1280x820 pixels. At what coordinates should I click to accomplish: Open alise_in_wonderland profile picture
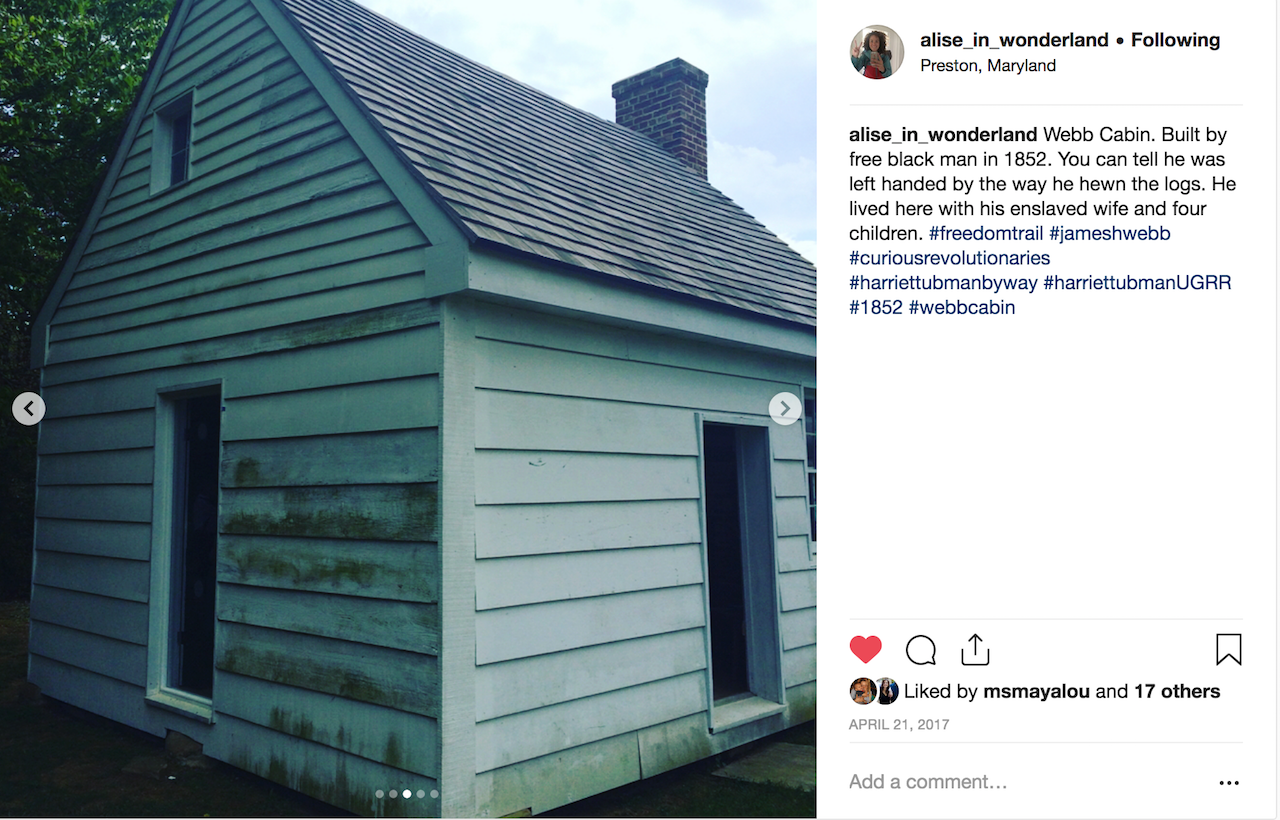pos(877,52)
